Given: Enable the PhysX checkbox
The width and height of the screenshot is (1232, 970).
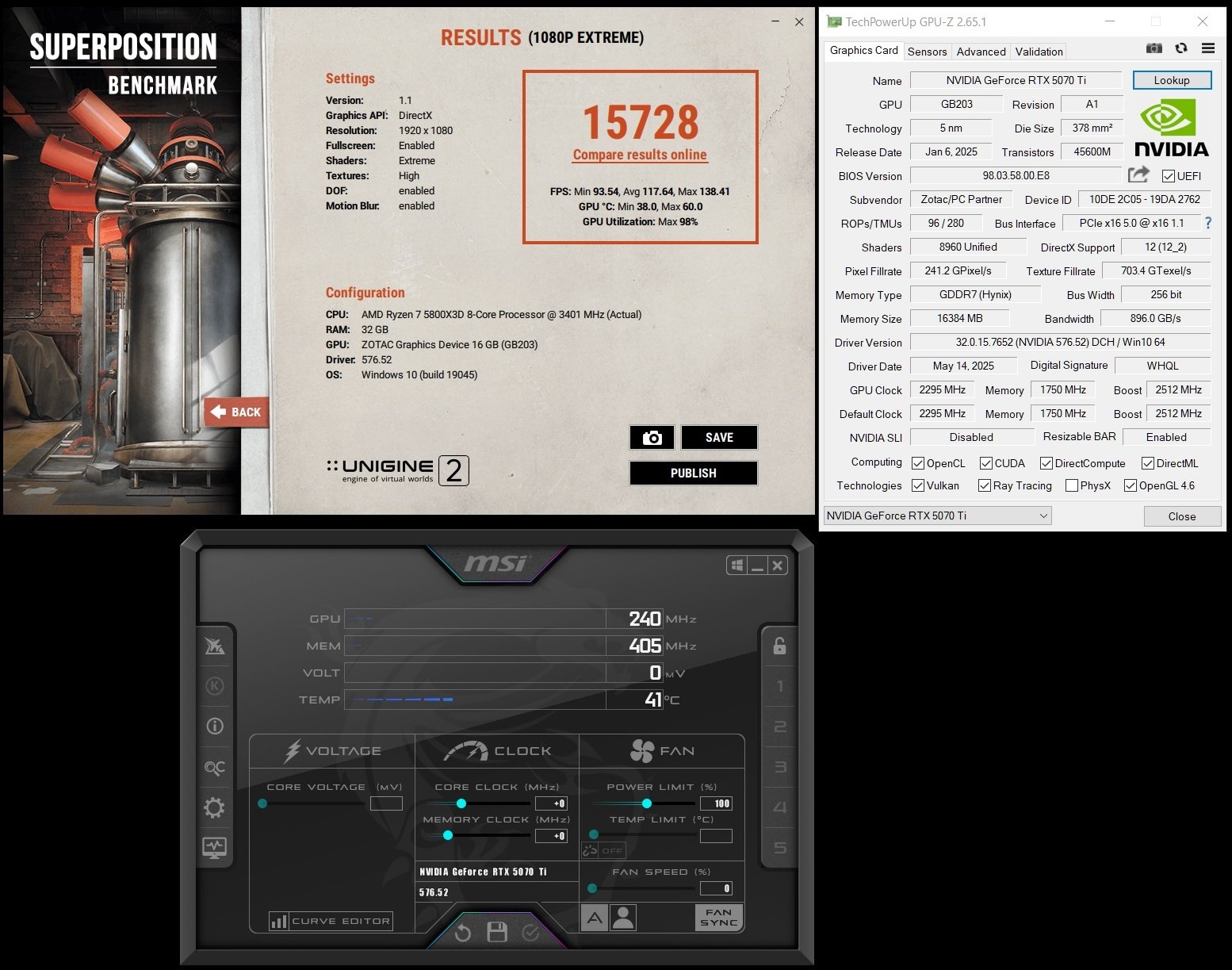Looking at the screenshot, I should [1072, 485].
